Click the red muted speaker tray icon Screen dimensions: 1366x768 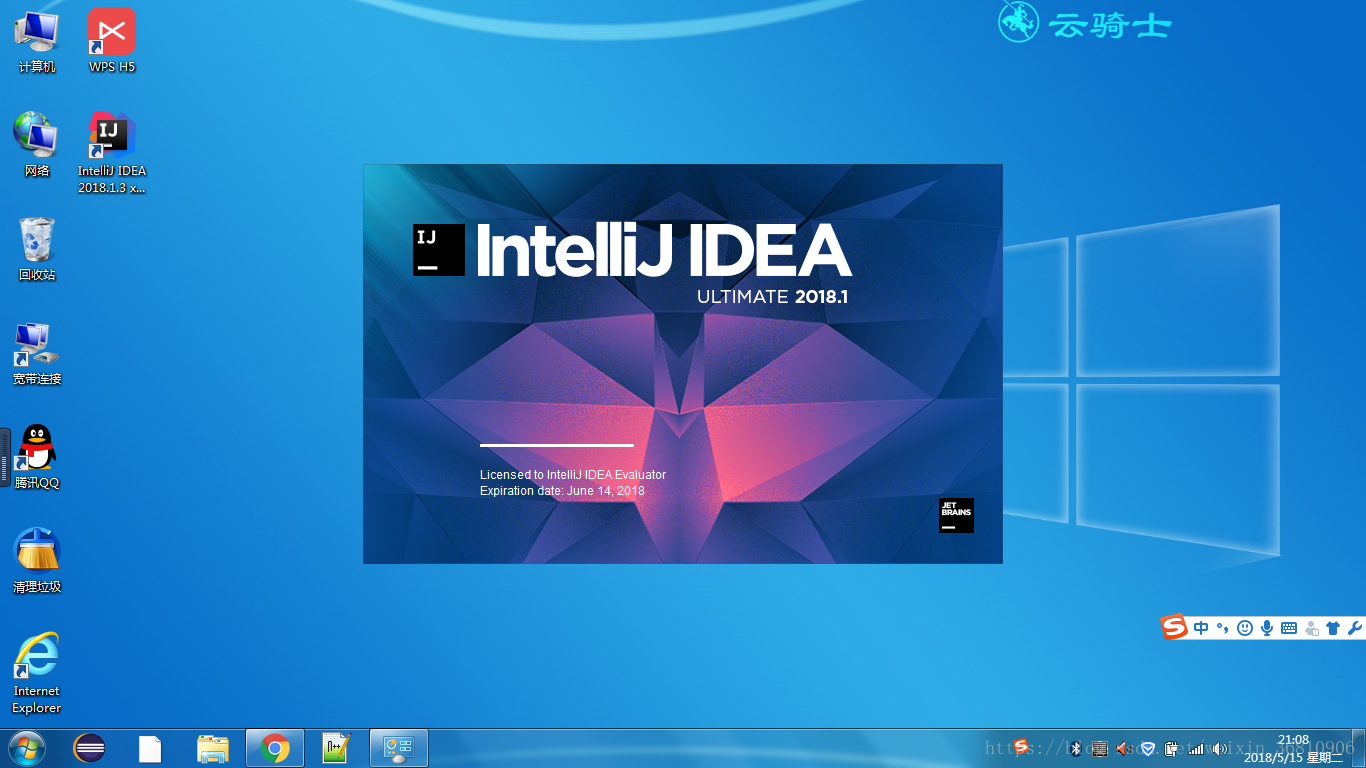[1123, 748]
